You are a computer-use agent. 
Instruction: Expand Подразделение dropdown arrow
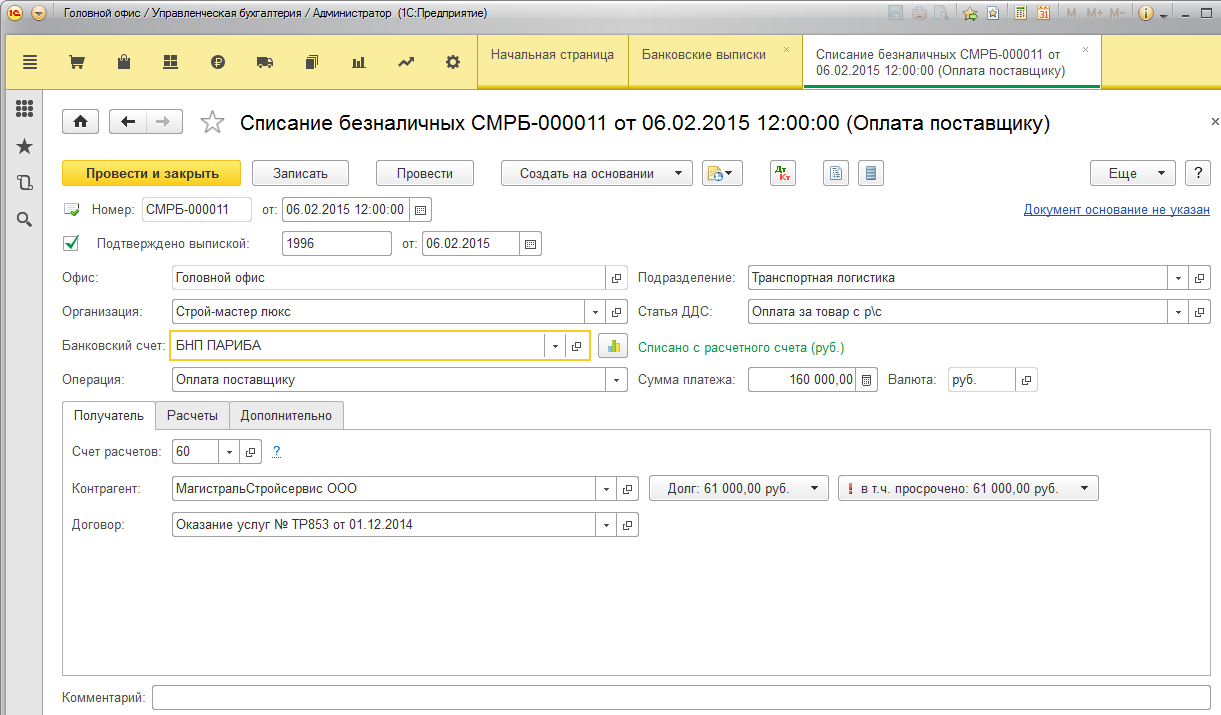tap(1179, 278)
